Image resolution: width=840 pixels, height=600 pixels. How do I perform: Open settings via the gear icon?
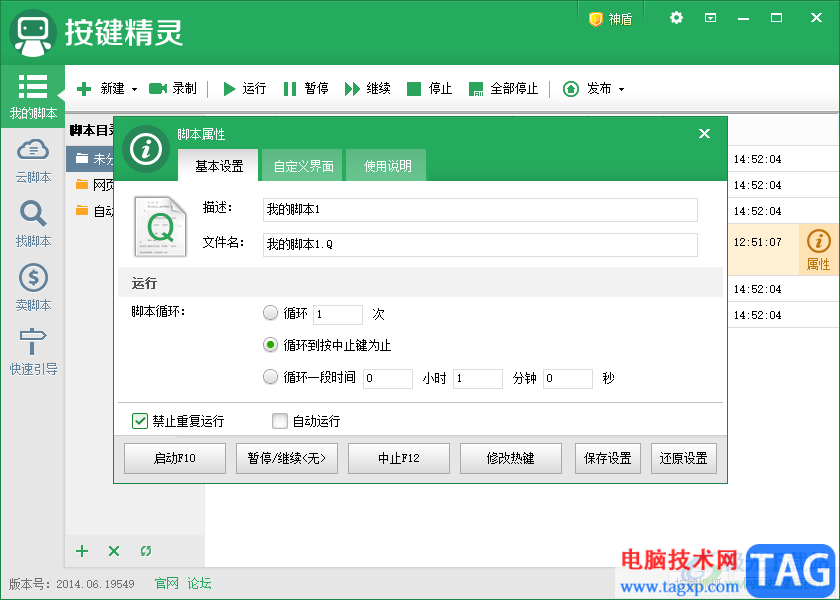[677, 18]
